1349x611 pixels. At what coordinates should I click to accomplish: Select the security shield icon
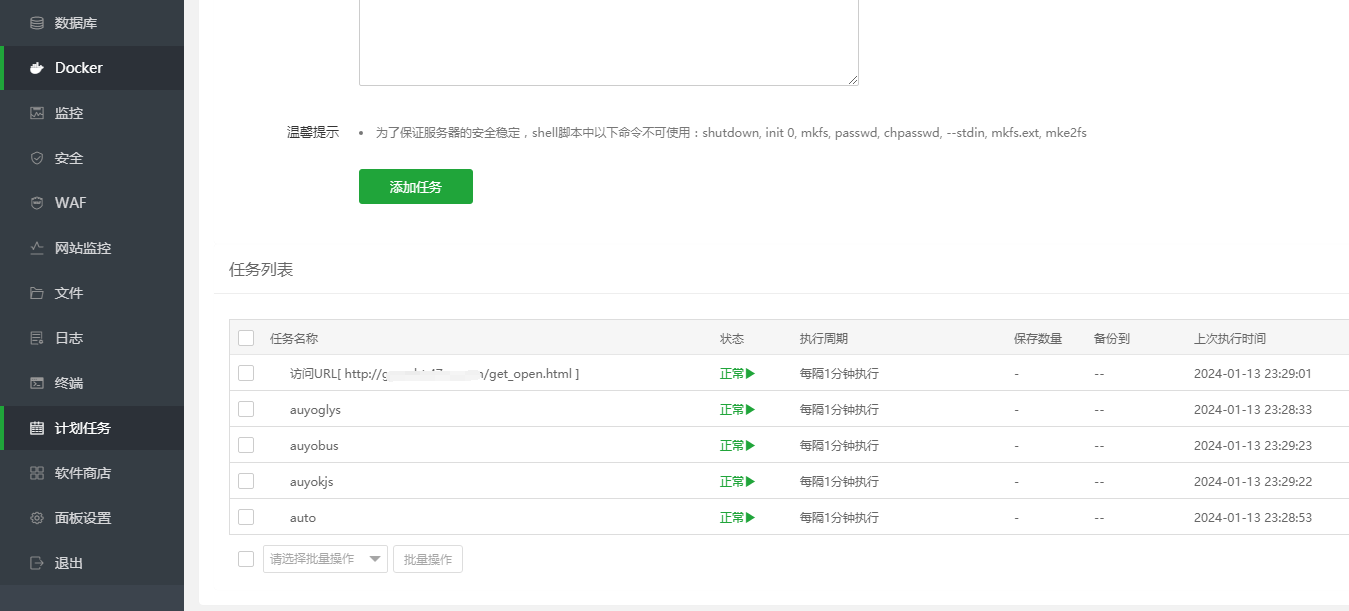(37, 158)
